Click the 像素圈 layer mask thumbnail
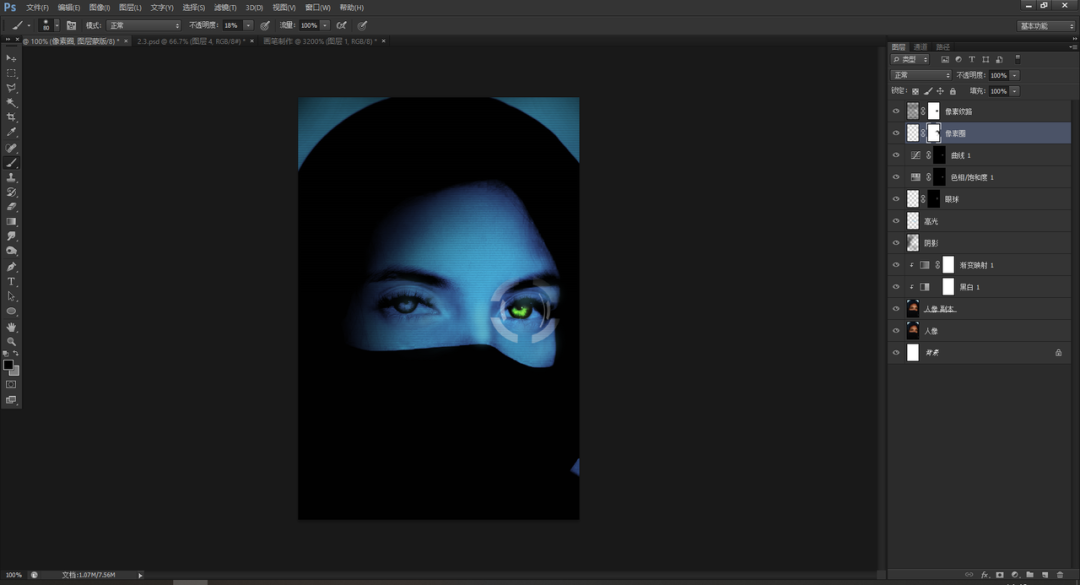Screen dimensions: 1080x585 click(x=933, y=133)
